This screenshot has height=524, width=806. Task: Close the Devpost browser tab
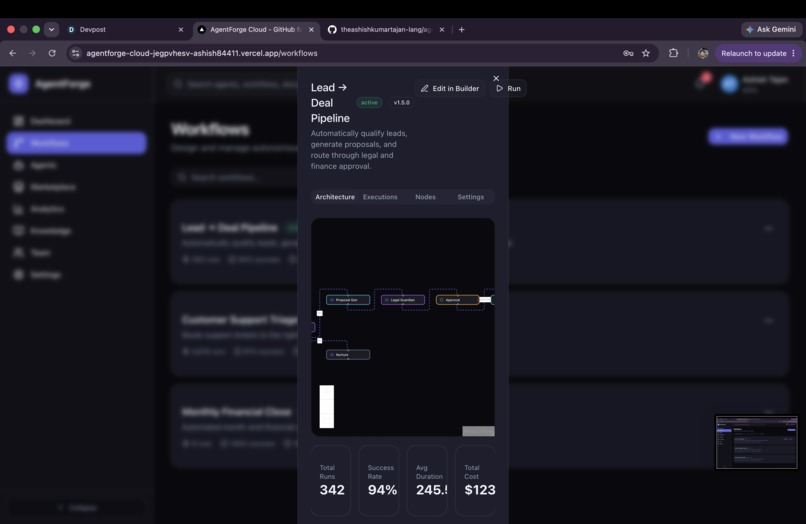point(181,30)
